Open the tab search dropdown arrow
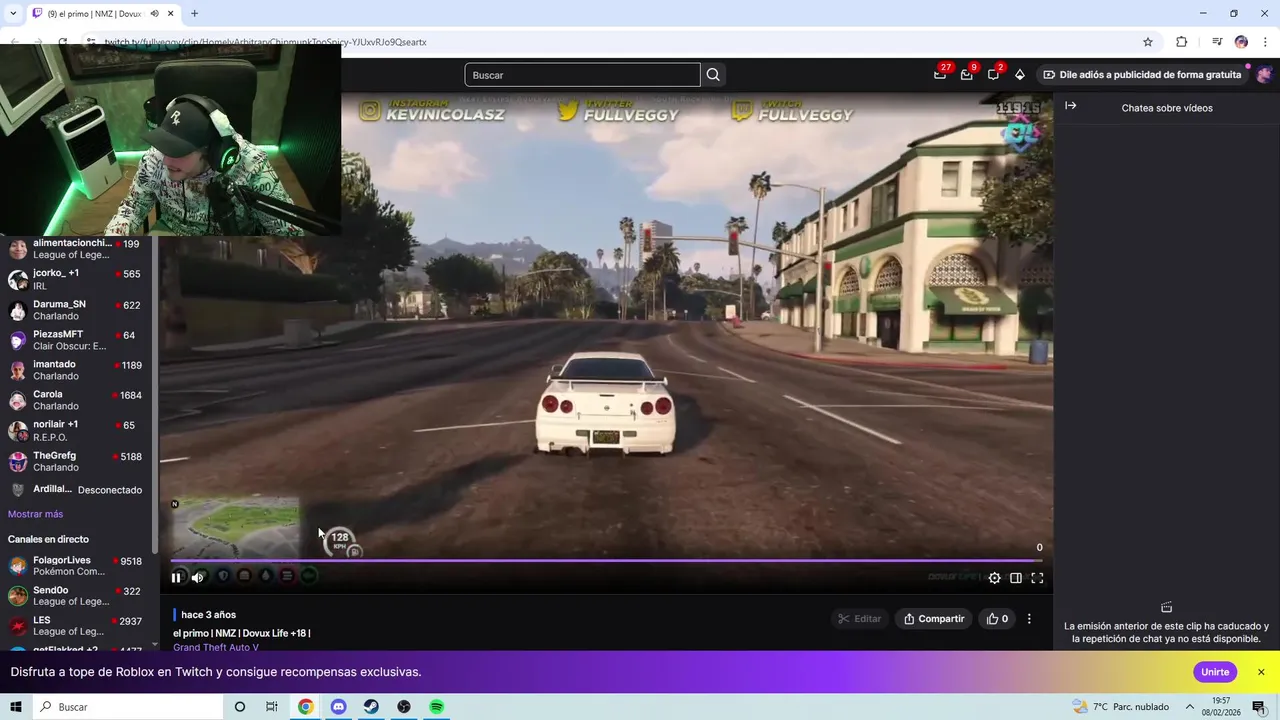The image size is (1280, 720). coord(13,14)
